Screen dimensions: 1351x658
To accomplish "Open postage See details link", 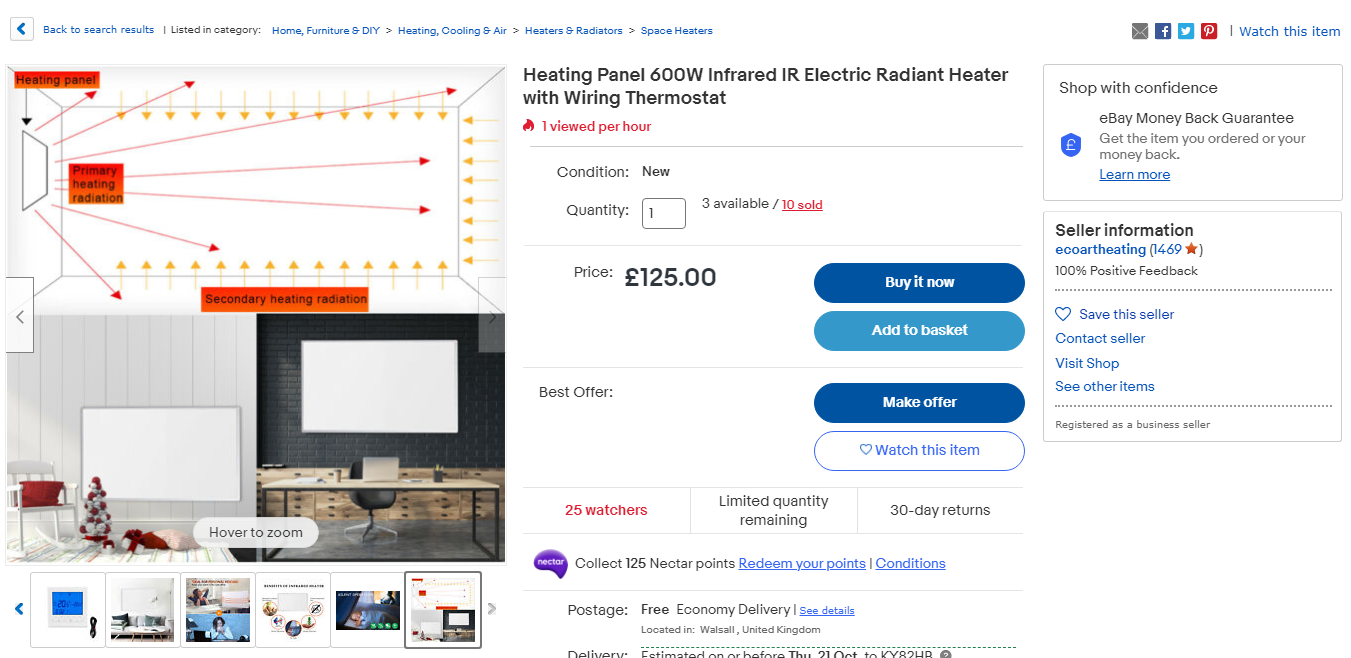I will pyautogui.click(x=827, y=610).
